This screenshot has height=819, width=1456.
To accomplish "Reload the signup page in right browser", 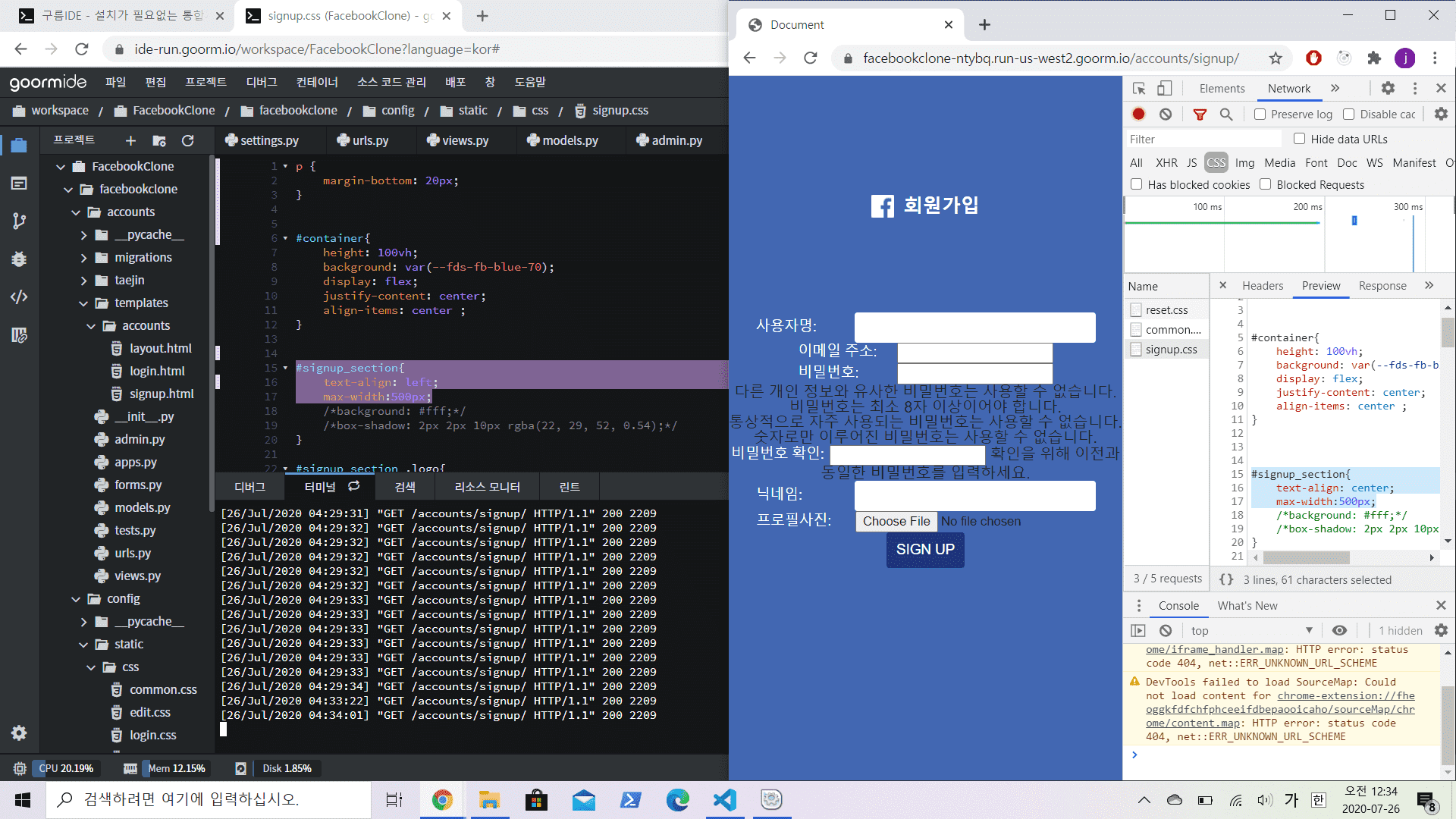I will click(811, 58).
